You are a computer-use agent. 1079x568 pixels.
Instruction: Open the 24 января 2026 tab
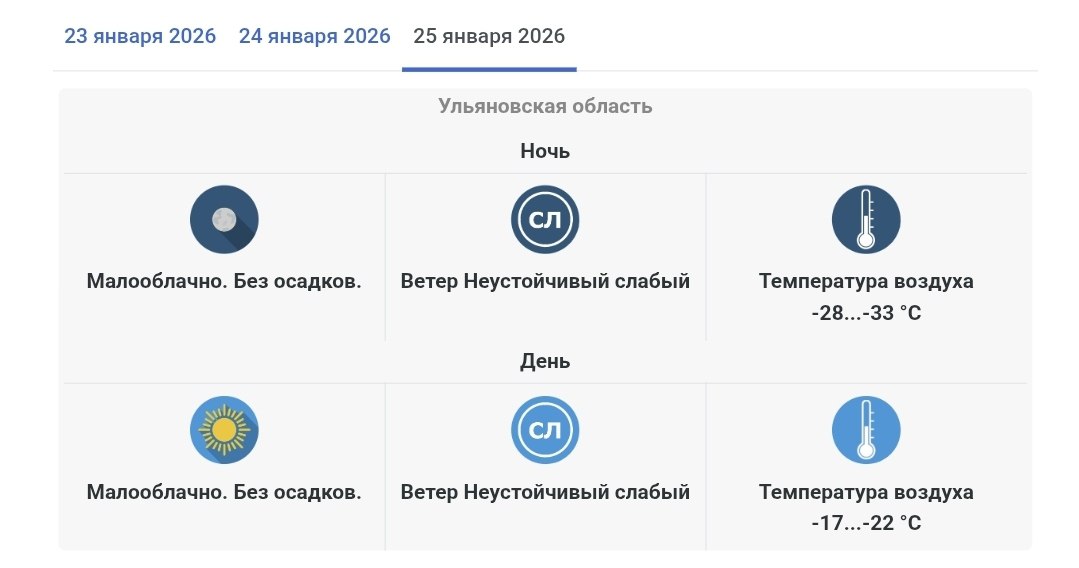tap(314, 37)
